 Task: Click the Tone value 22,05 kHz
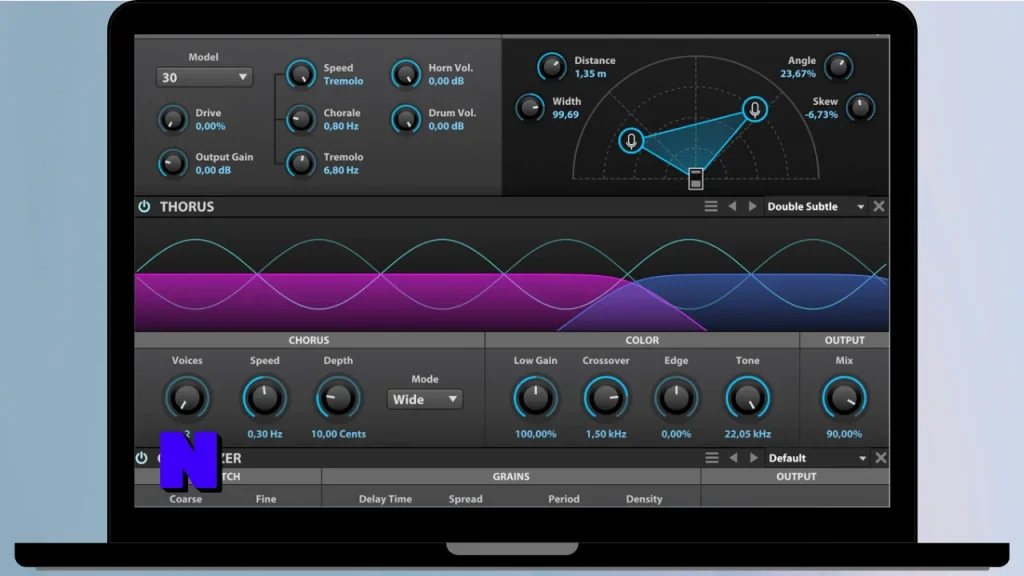click(748, 434)
